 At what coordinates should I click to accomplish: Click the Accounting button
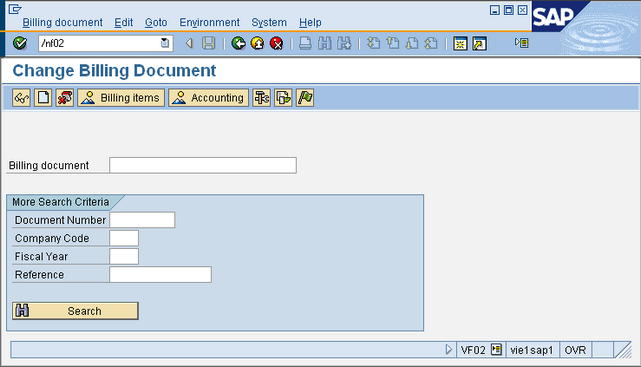point(208,98)
